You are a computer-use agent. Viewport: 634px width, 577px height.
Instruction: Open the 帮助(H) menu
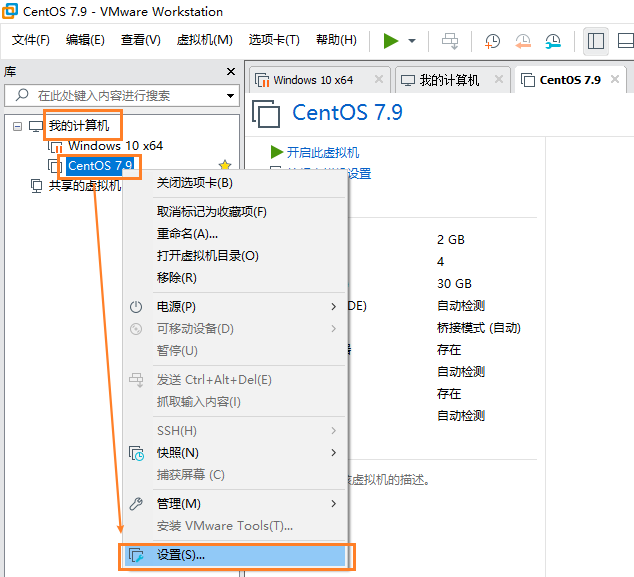tap(336, 40)
